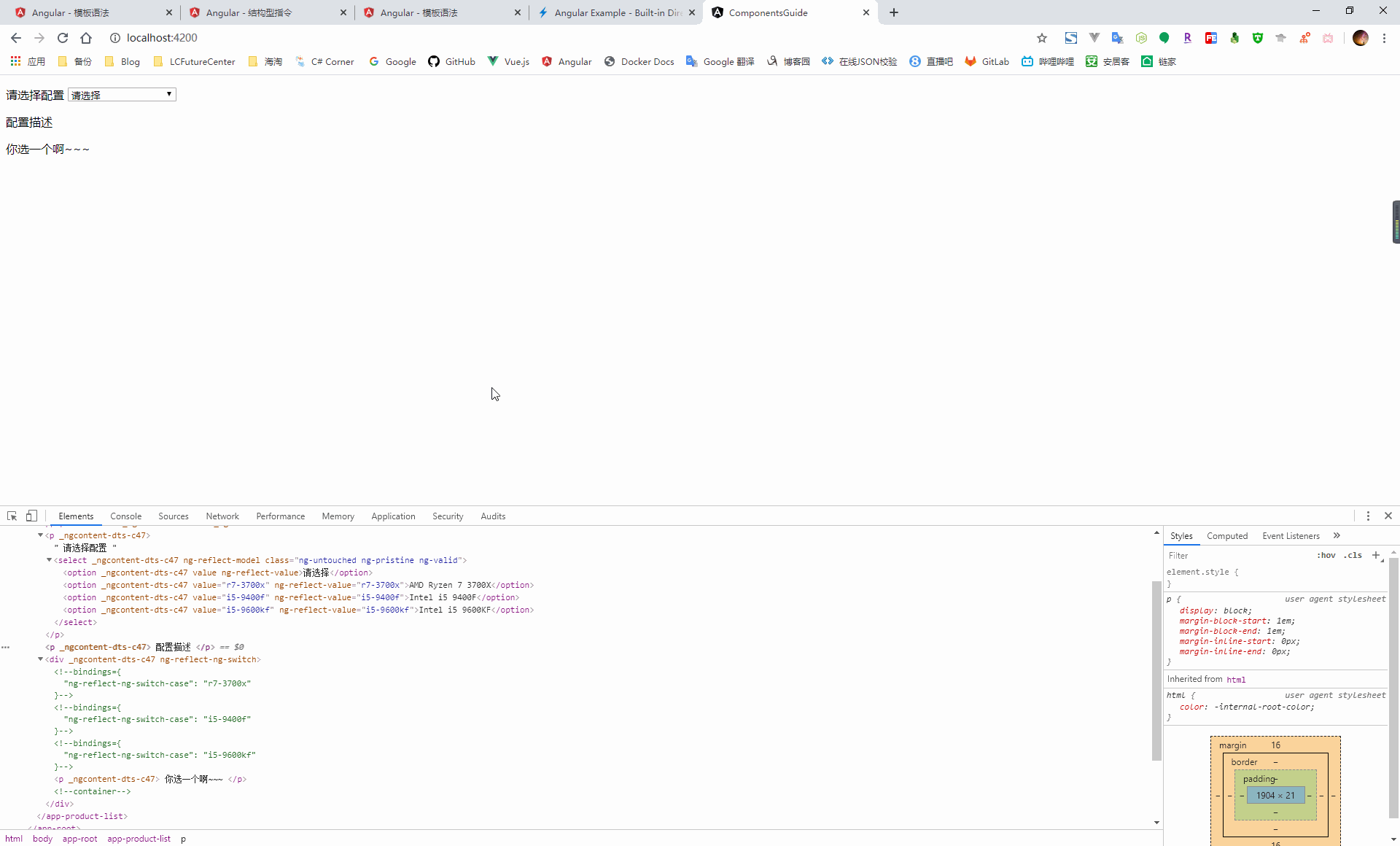Open more DevTools panels with the chevron
Screen dimensions: 1400x846
tap(1337, 535)
